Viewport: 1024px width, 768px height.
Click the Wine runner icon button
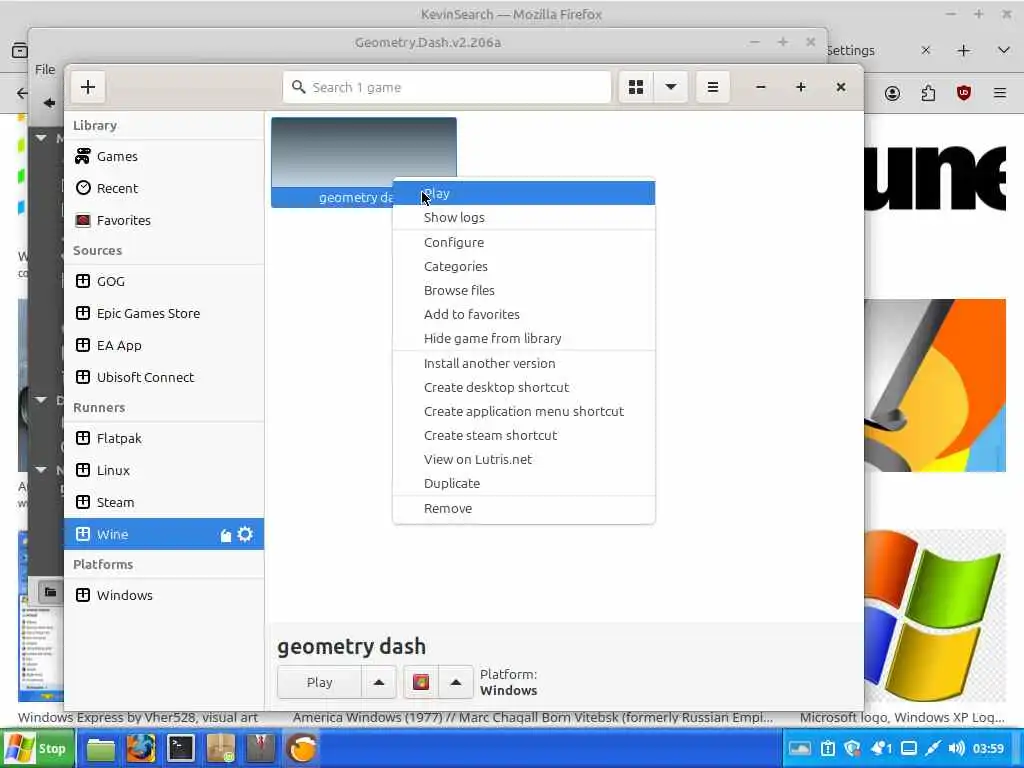coord(421,682)
